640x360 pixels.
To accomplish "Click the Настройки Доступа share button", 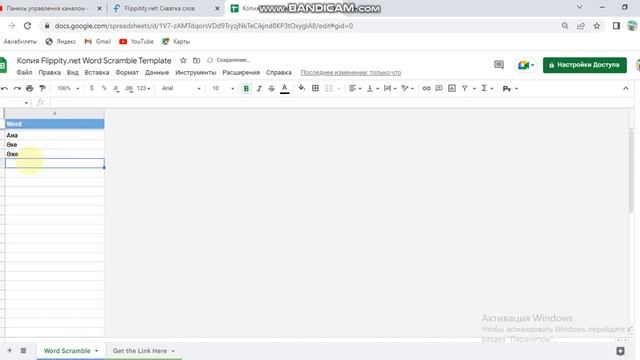I will coord(584,65).
